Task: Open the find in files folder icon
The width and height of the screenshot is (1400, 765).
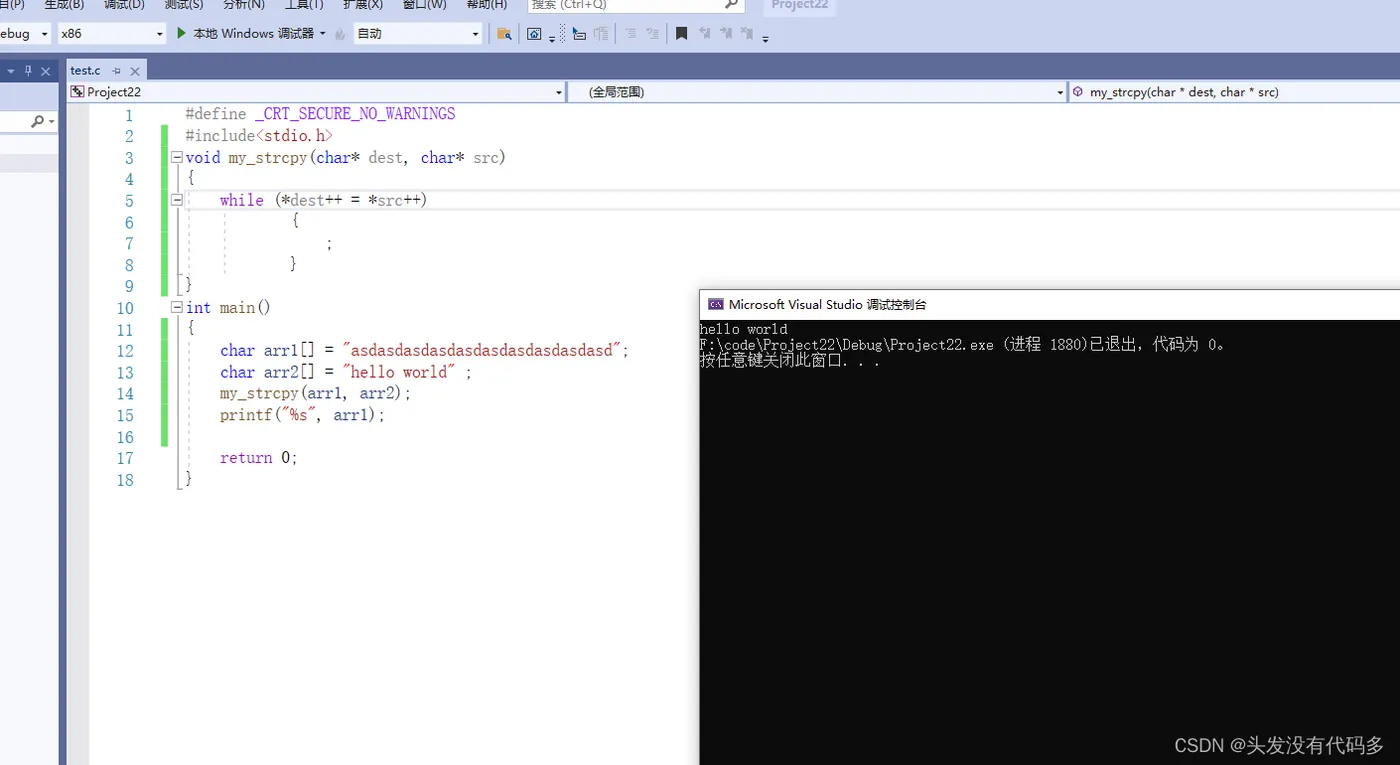Action: (504, 34)
